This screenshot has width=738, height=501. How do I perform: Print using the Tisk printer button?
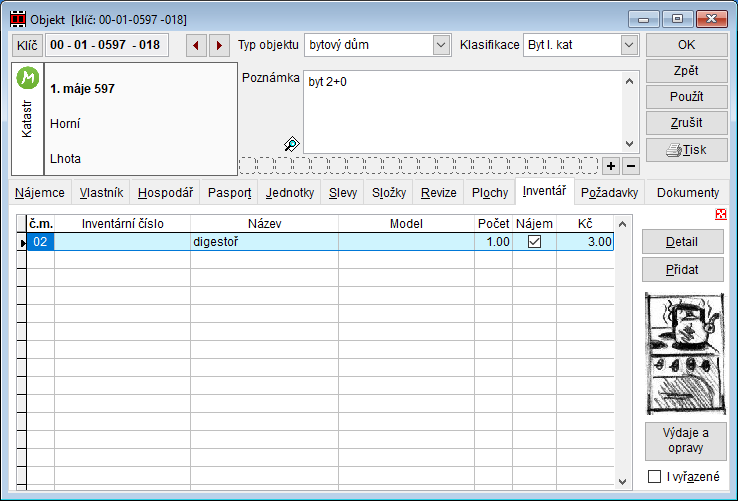686,149
